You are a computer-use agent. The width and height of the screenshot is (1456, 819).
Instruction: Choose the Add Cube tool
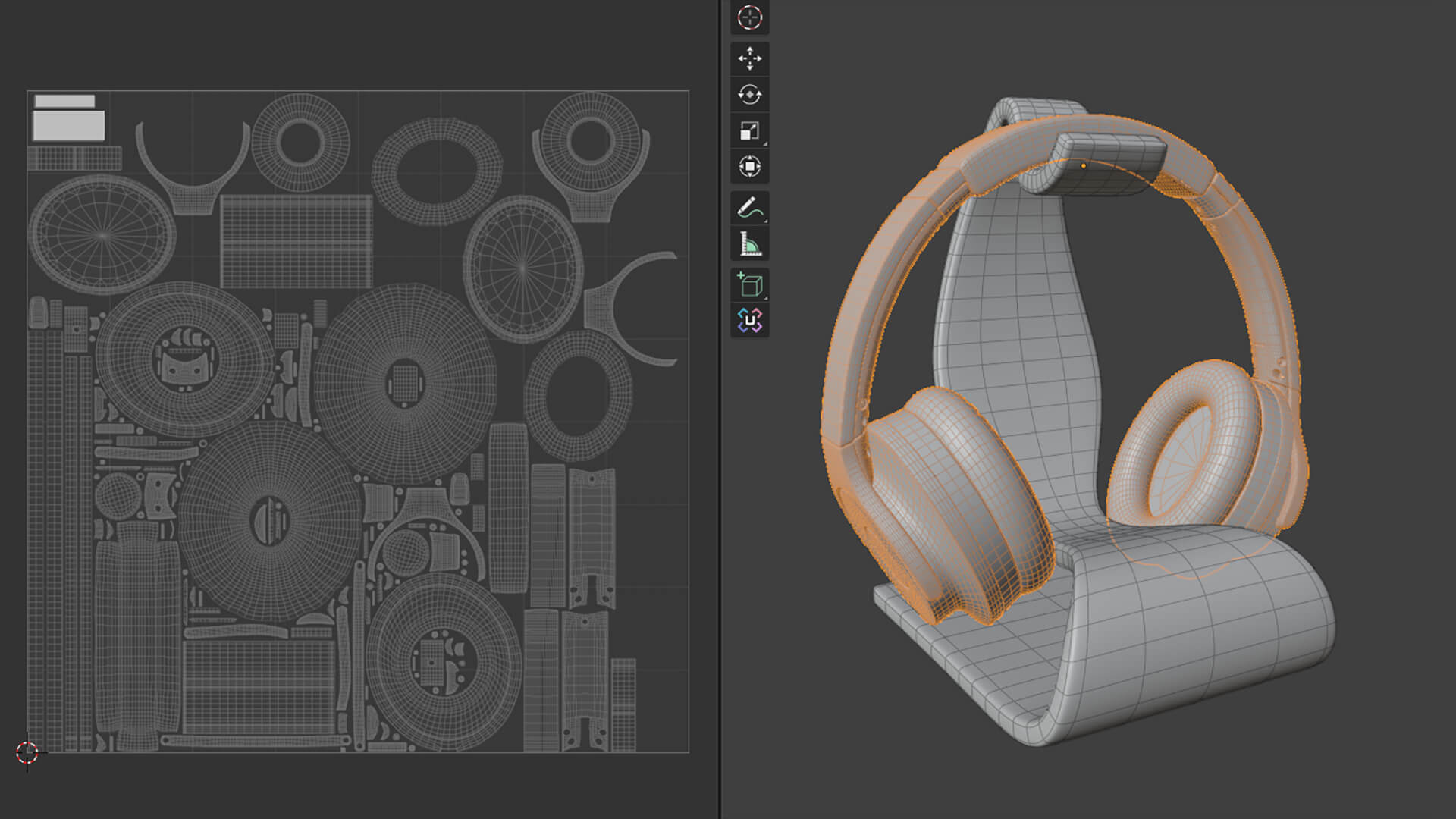point(749,285)
